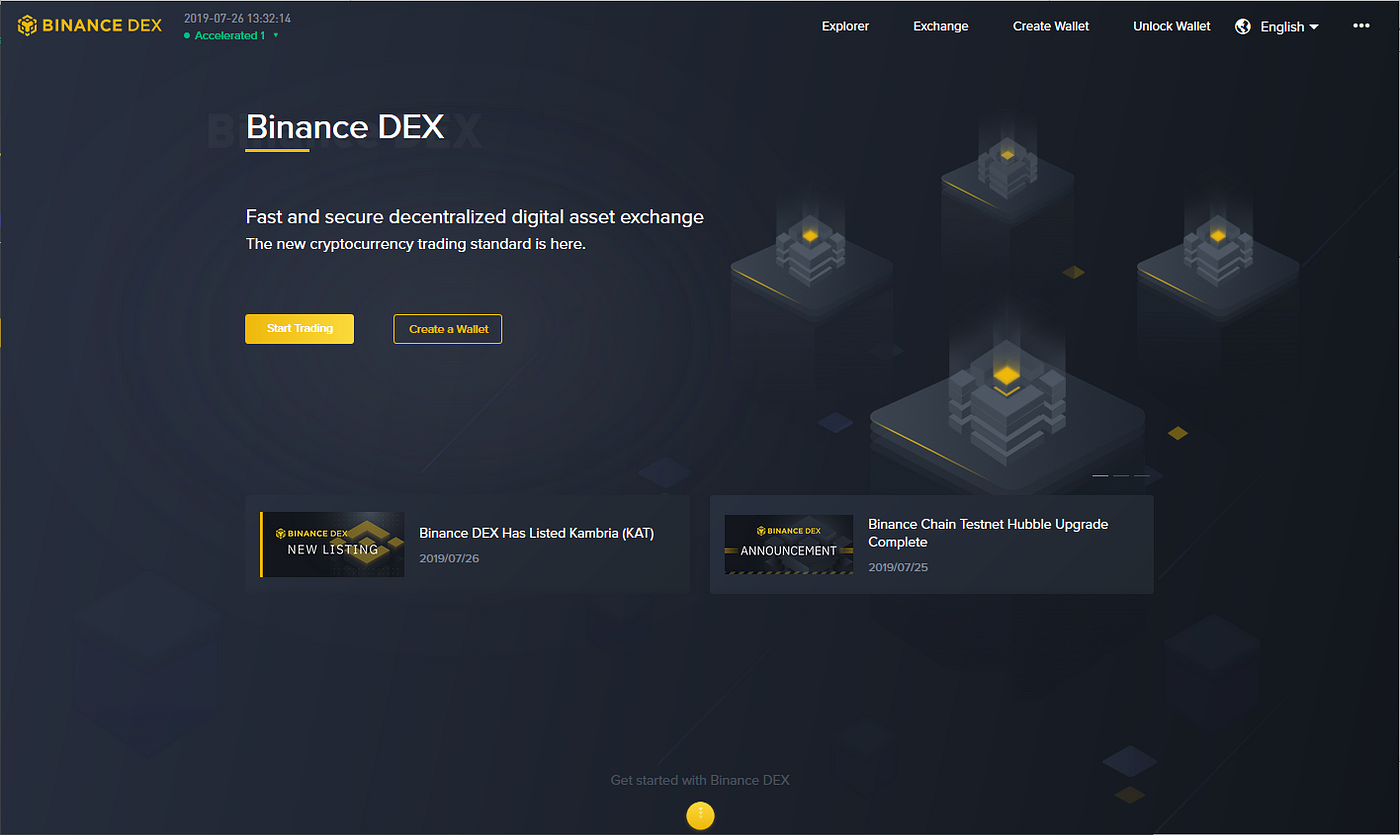
Task: Open the globe language icon
Action: [1243, 27]
